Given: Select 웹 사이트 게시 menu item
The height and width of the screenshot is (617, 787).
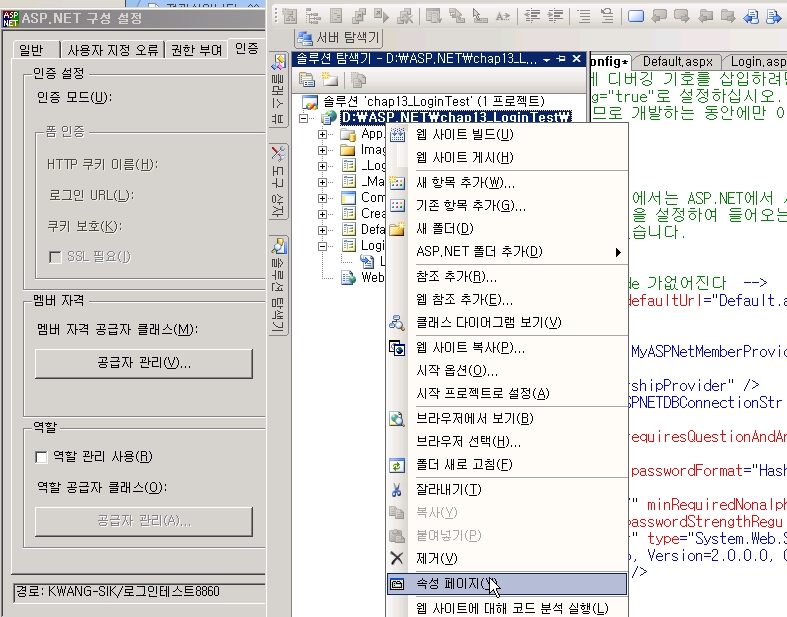Looking at the screenshot, I should point(507,158).
